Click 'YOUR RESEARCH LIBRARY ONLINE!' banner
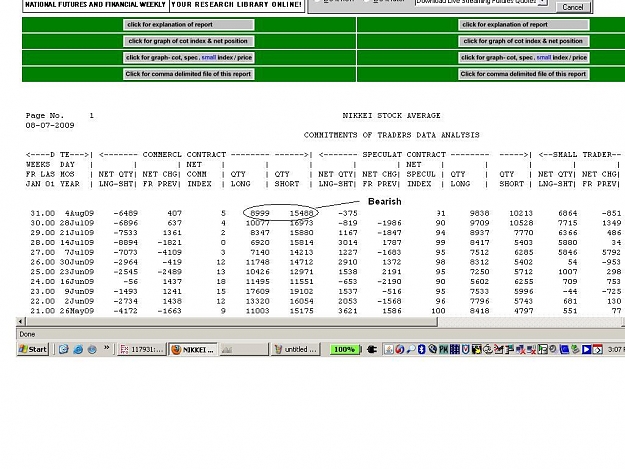Viewport: 625px width, 469px height. (237, 5)
